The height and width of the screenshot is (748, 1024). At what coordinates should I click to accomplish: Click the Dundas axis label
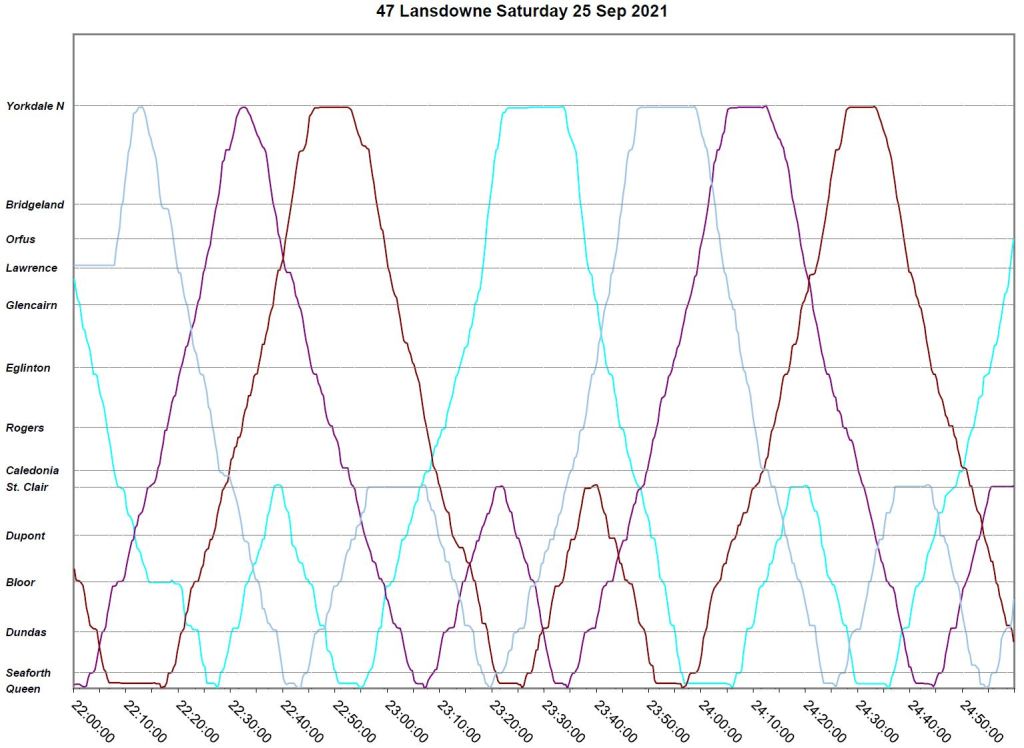25,632
